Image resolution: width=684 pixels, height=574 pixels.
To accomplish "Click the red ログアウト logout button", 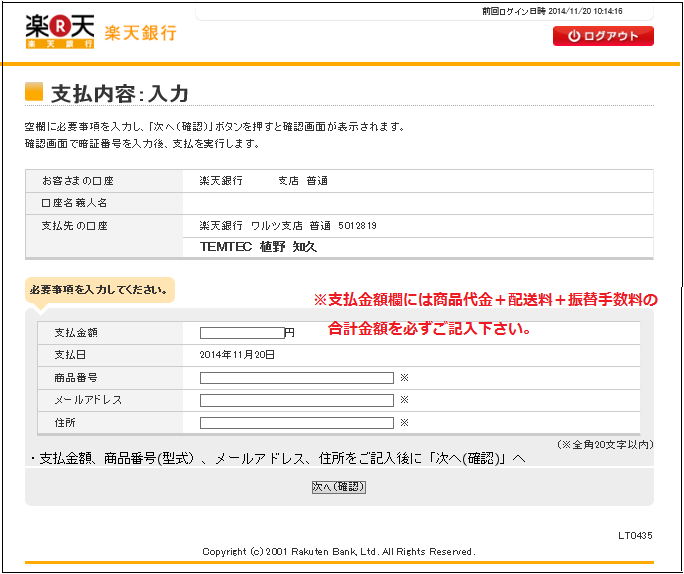I will (603, 36).
